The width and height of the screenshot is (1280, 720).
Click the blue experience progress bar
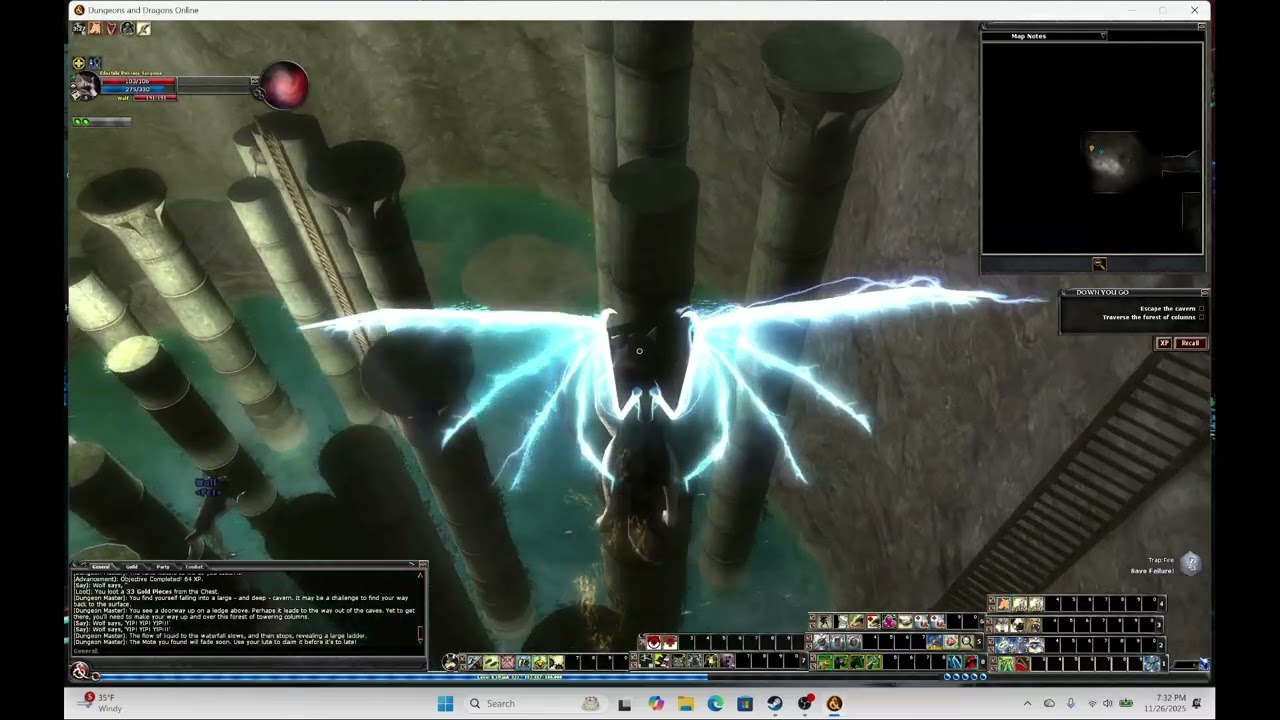point(520,677)
